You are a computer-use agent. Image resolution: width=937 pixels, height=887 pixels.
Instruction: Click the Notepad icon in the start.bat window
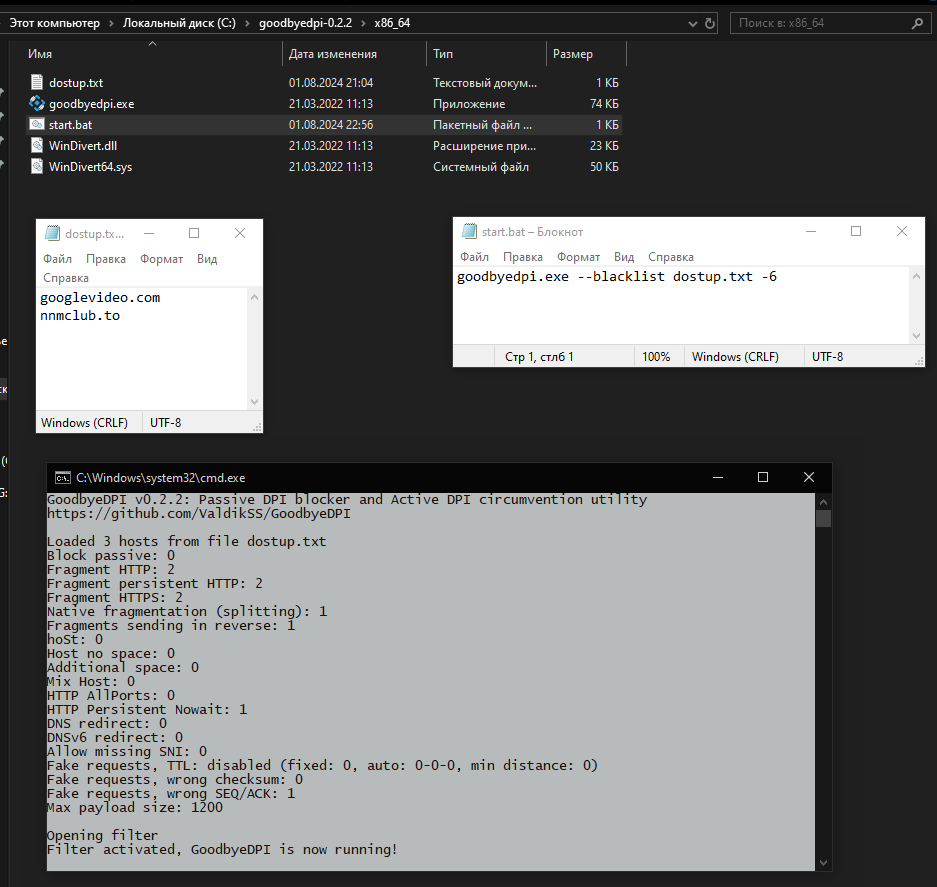(470, 231)
